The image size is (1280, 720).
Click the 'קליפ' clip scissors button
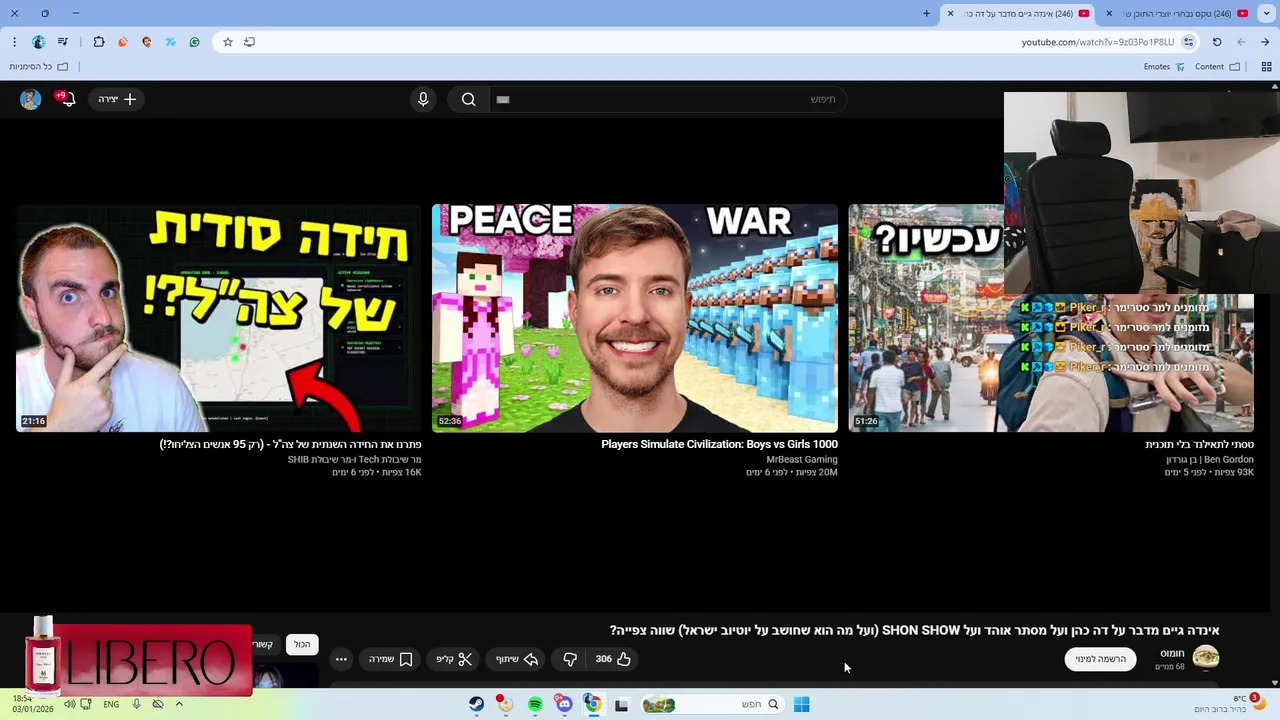click(x=454, y=659)
